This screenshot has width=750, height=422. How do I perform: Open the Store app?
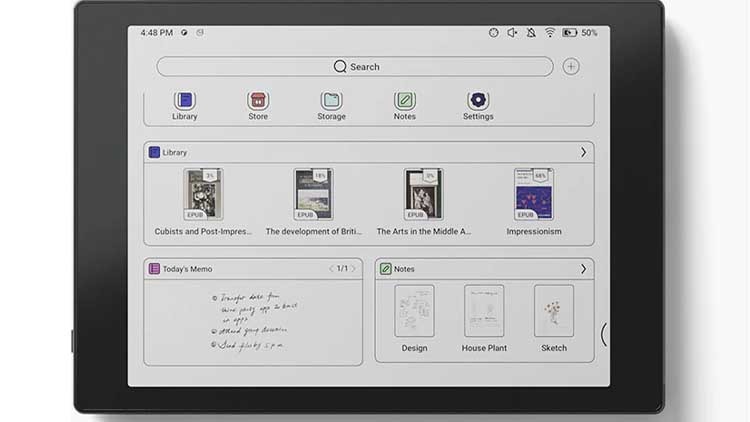click(258, 101)
